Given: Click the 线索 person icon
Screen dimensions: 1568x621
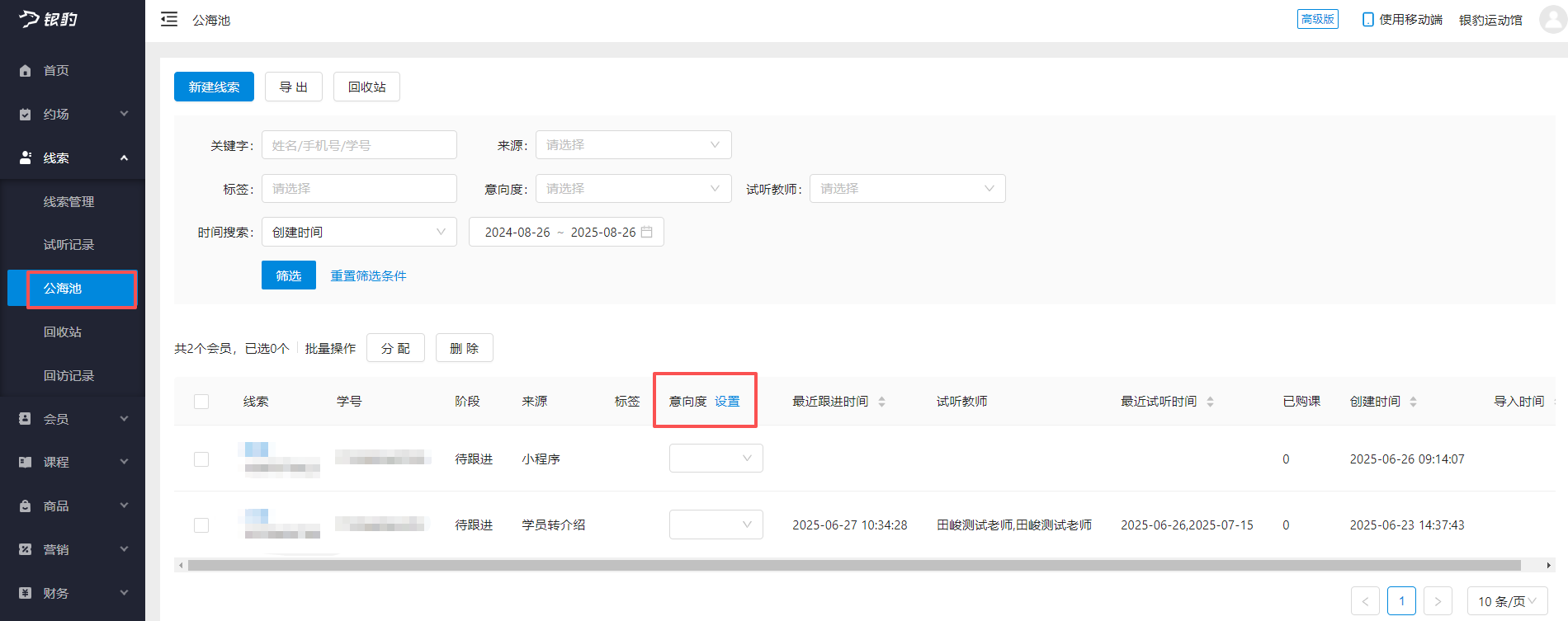Looking at the screenshot, I should pyautogui.click(x=26, y=158).
